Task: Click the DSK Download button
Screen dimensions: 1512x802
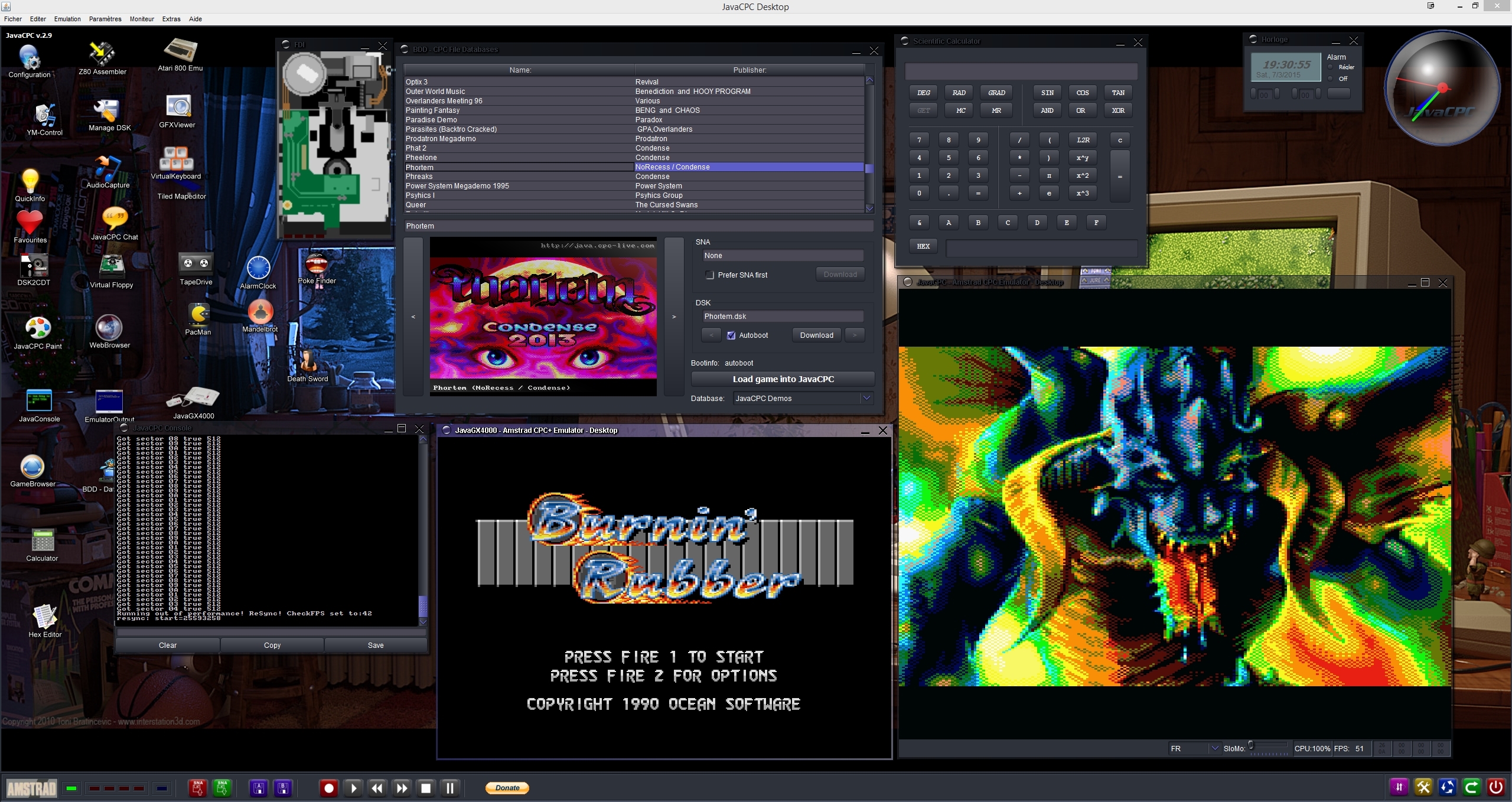Action: click(816, 335)
